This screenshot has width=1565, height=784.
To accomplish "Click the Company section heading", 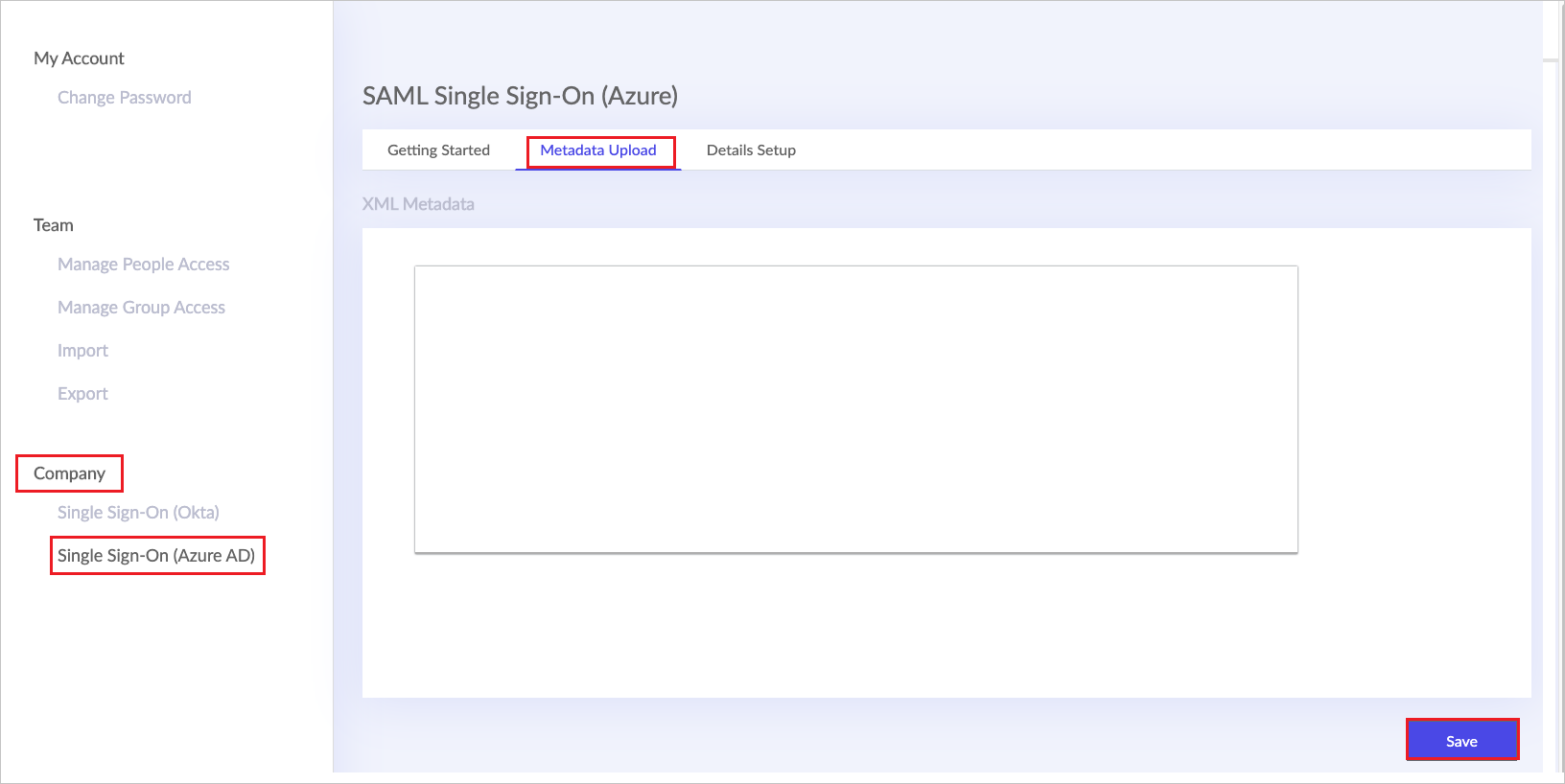I will point(69,473).
